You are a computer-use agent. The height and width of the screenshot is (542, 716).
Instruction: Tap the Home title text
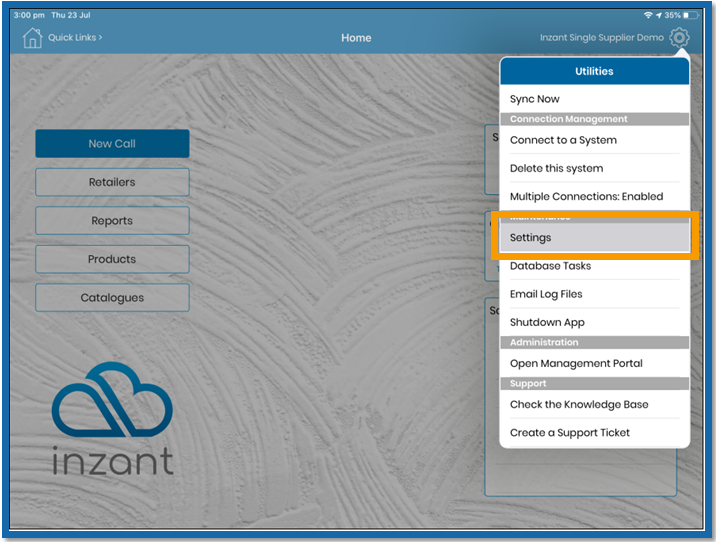pyautogui.click(x=356, y=38)
